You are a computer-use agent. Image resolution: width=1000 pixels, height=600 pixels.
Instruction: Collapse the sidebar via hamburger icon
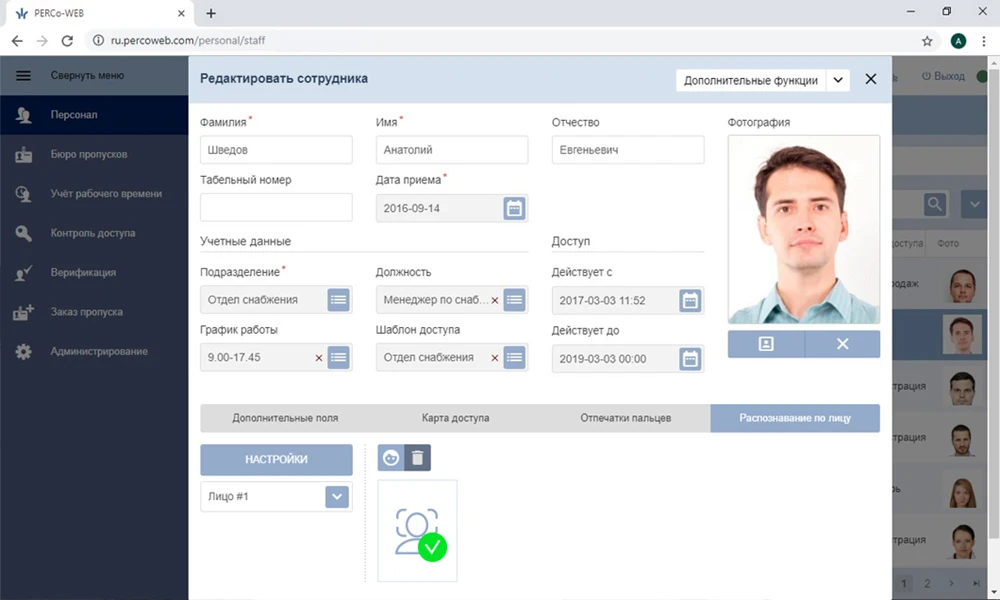[24, 75]
